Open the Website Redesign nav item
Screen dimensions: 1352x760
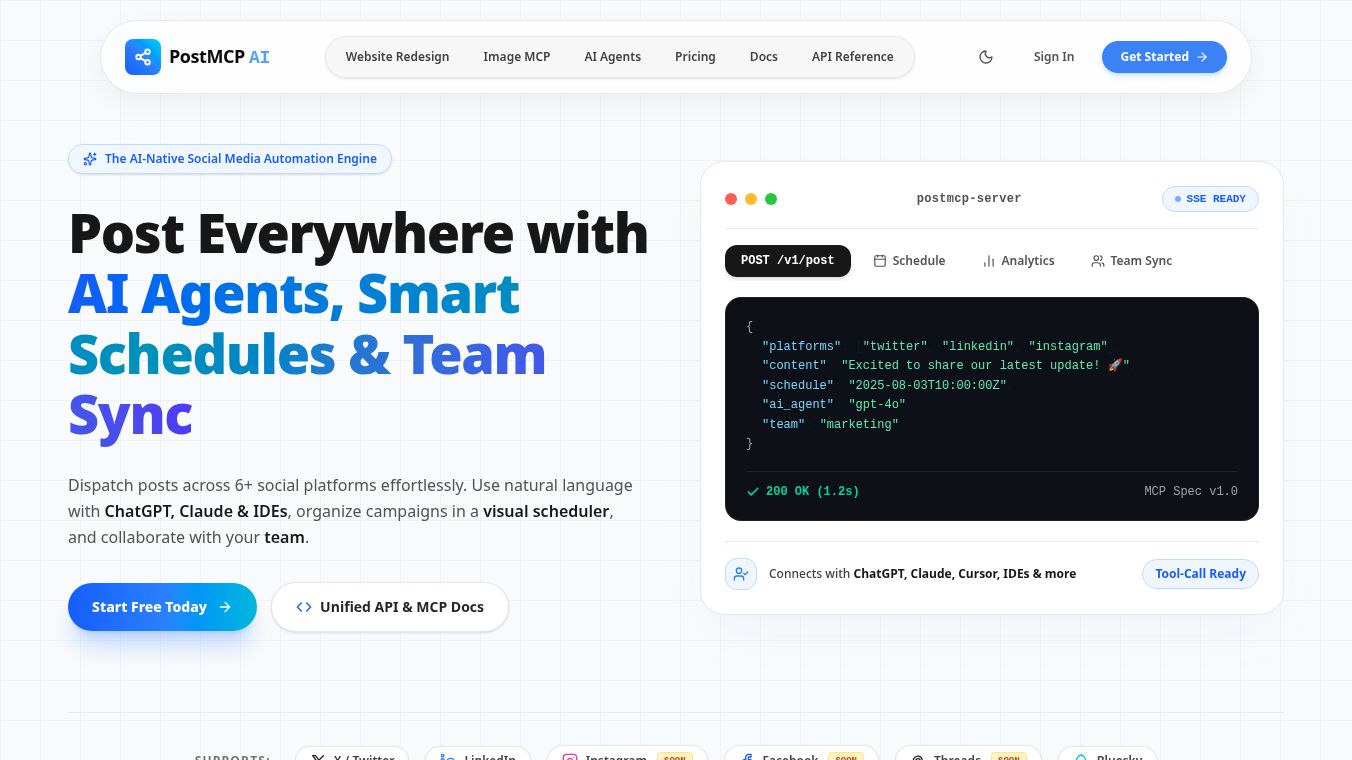coord(397,57)
